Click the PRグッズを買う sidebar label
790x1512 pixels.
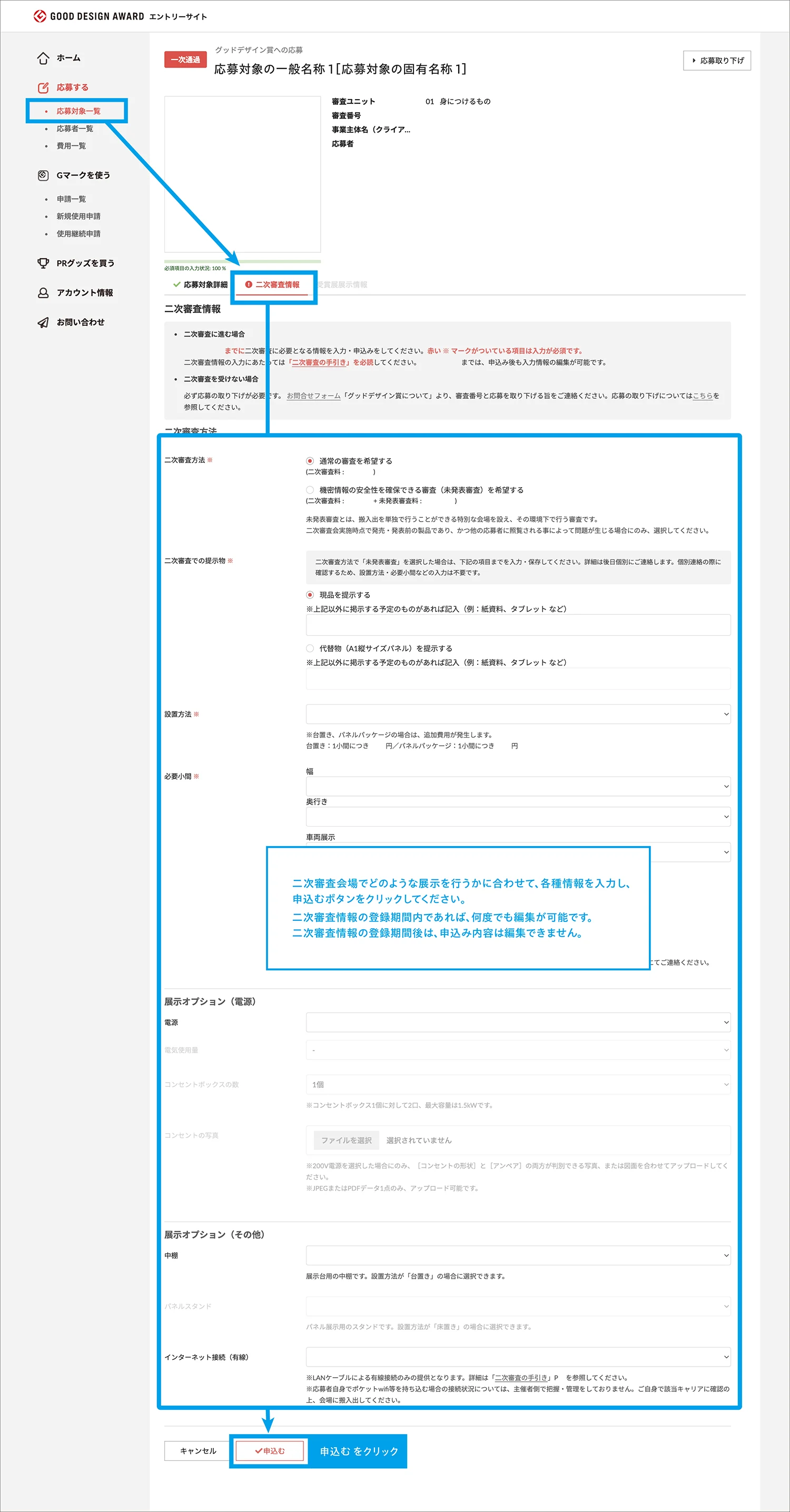point(85,263)
